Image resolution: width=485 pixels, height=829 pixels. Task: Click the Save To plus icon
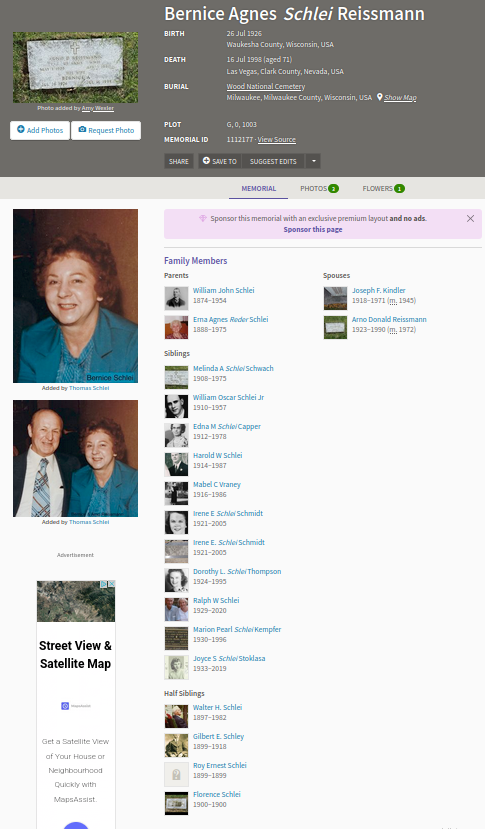(x=206, y=161)
